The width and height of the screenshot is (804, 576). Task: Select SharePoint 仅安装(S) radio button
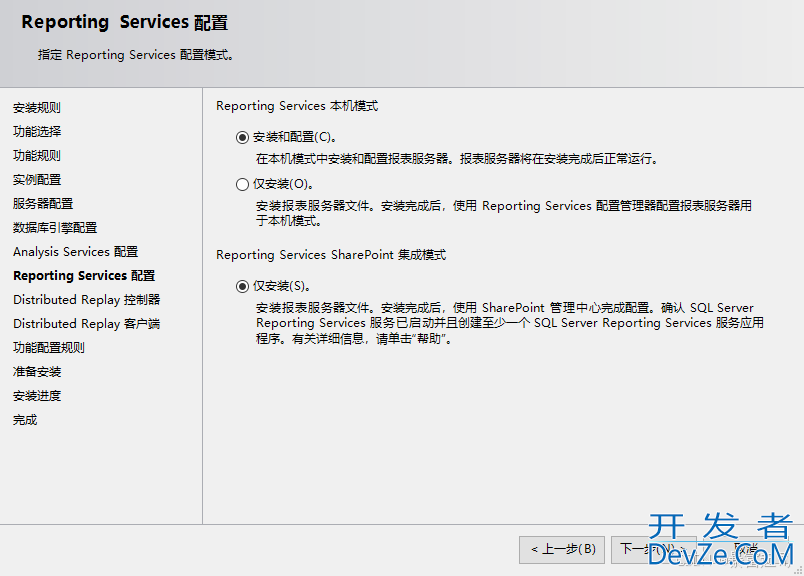(242, 286)
